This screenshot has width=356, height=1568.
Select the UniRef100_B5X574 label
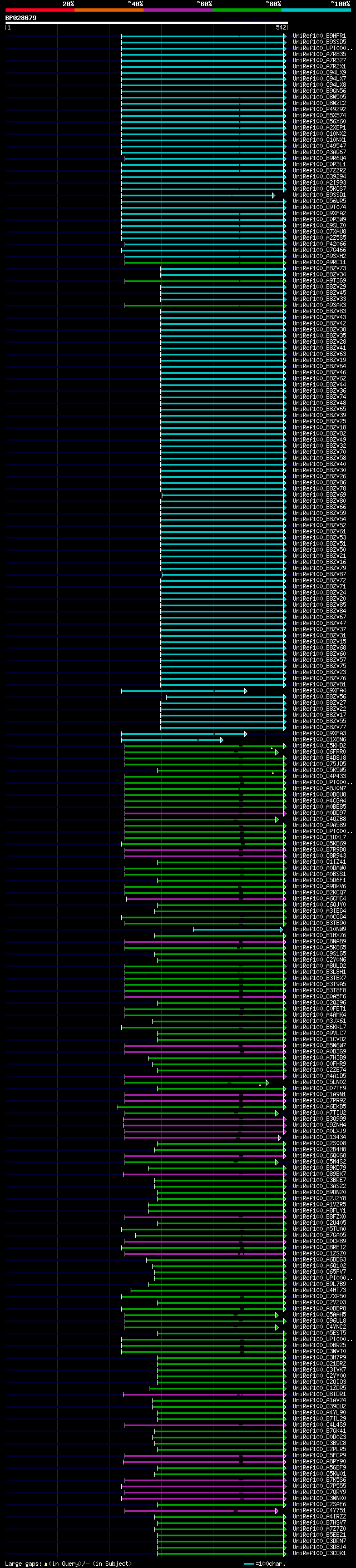319,115
